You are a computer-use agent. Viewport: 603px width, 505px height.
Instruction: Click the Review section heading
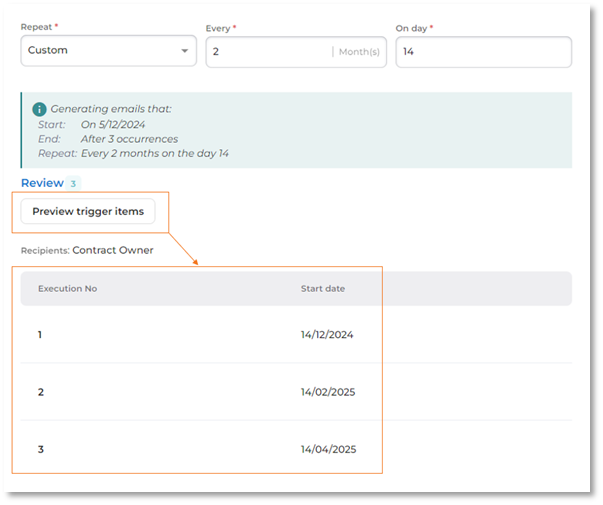42,183
